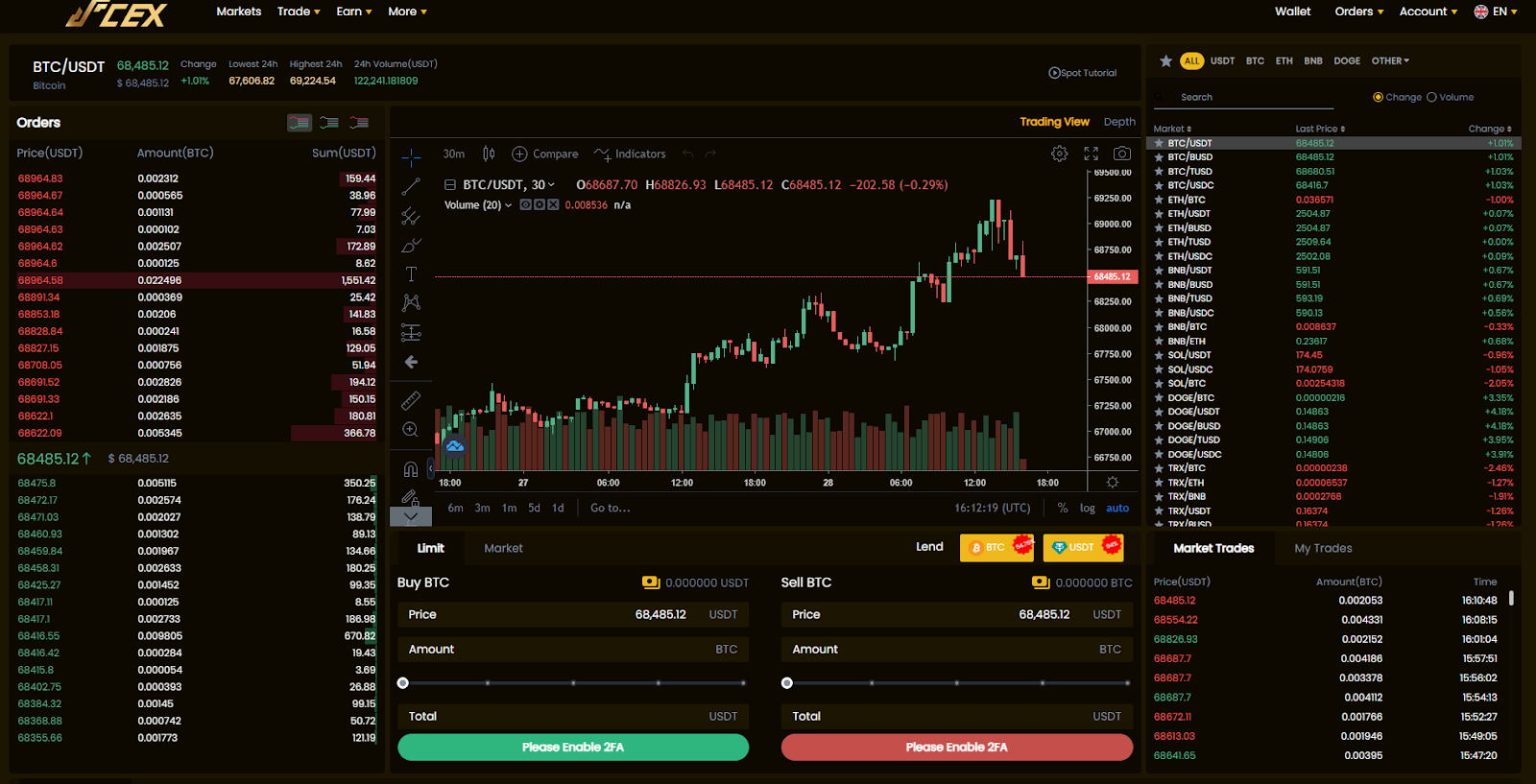
Task: Toggle percent scale on chart
Action: [x=1063, y=508]
